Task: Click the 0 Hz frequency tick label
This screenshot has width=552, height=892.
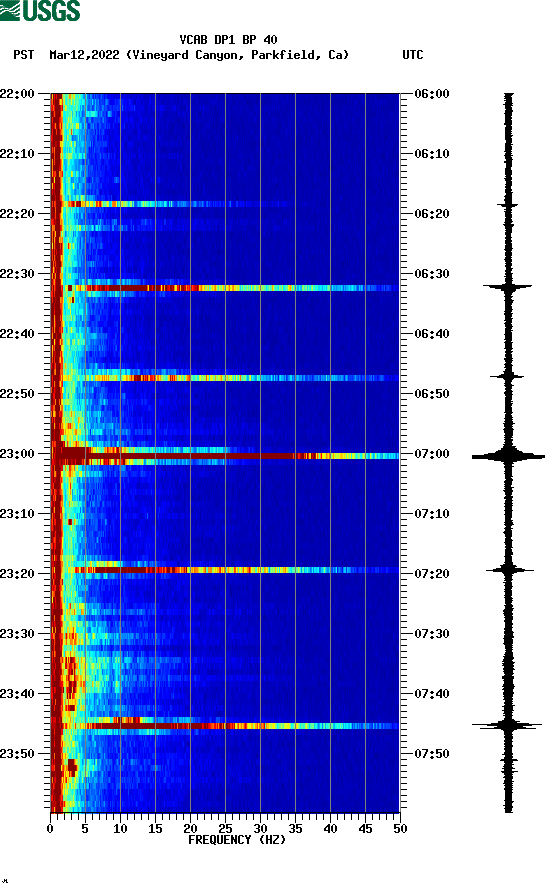Action: click(50, 829)
